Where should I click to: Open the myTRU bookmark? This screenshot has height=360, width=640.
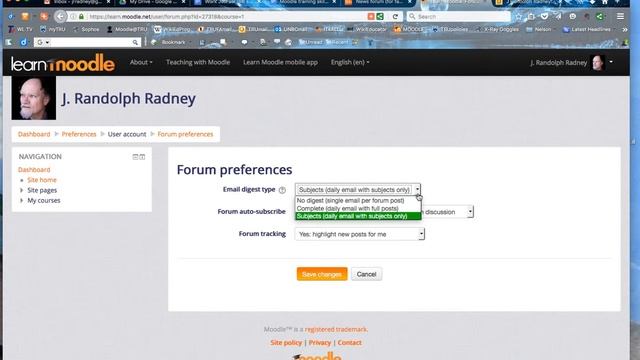coord(53,29)
